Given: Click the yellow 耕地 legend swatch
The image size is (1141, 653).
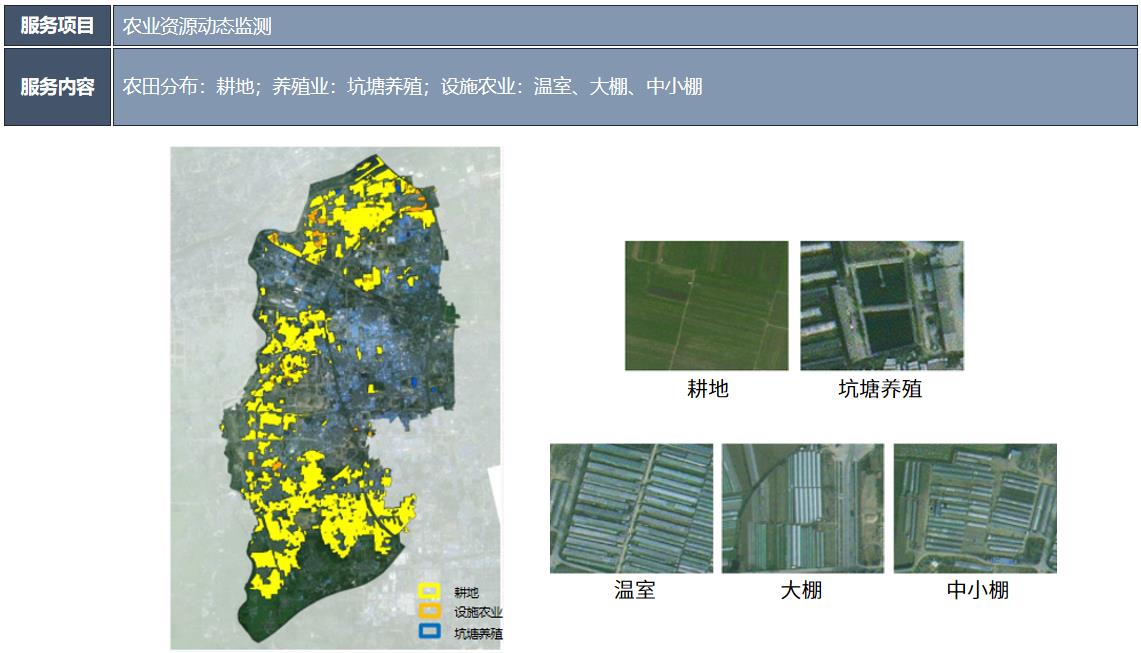Looking at the screenshot, I should tap(429, 592).
